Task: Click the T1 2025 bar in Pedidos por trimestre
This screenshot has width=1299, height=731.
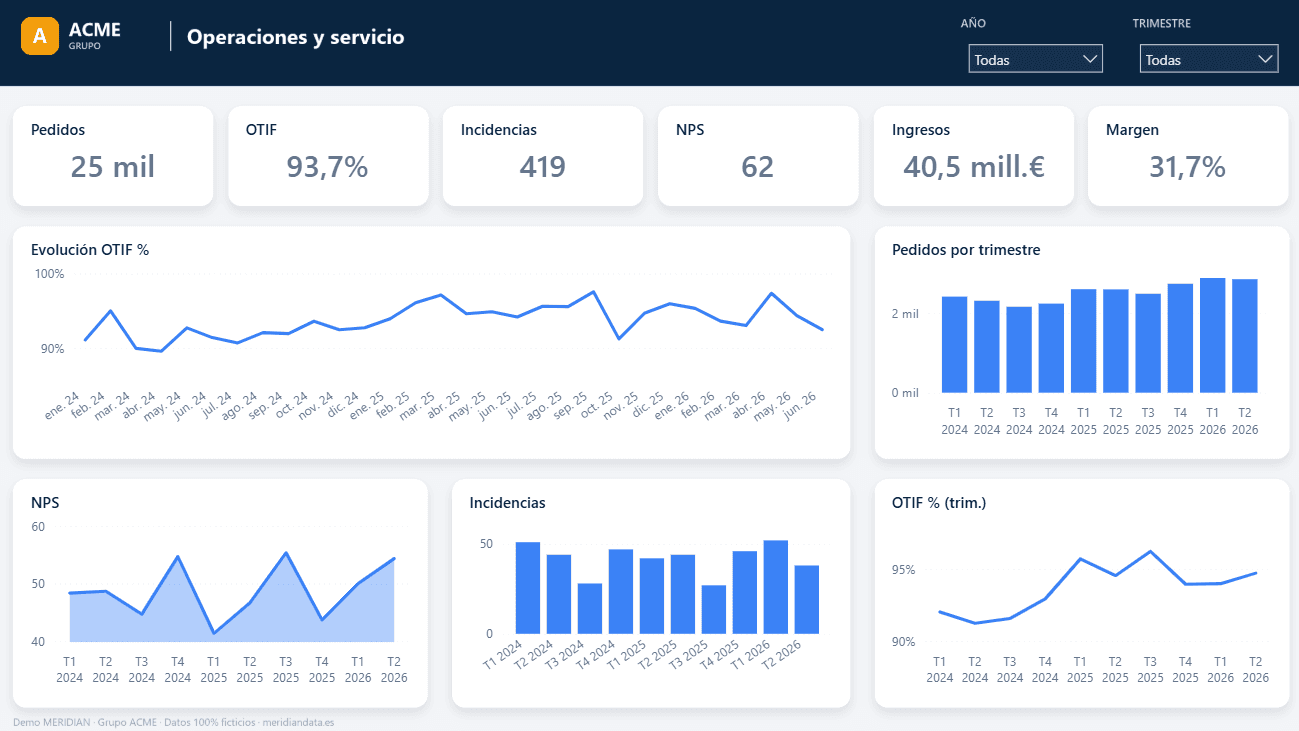Action: pos(1084,341)
